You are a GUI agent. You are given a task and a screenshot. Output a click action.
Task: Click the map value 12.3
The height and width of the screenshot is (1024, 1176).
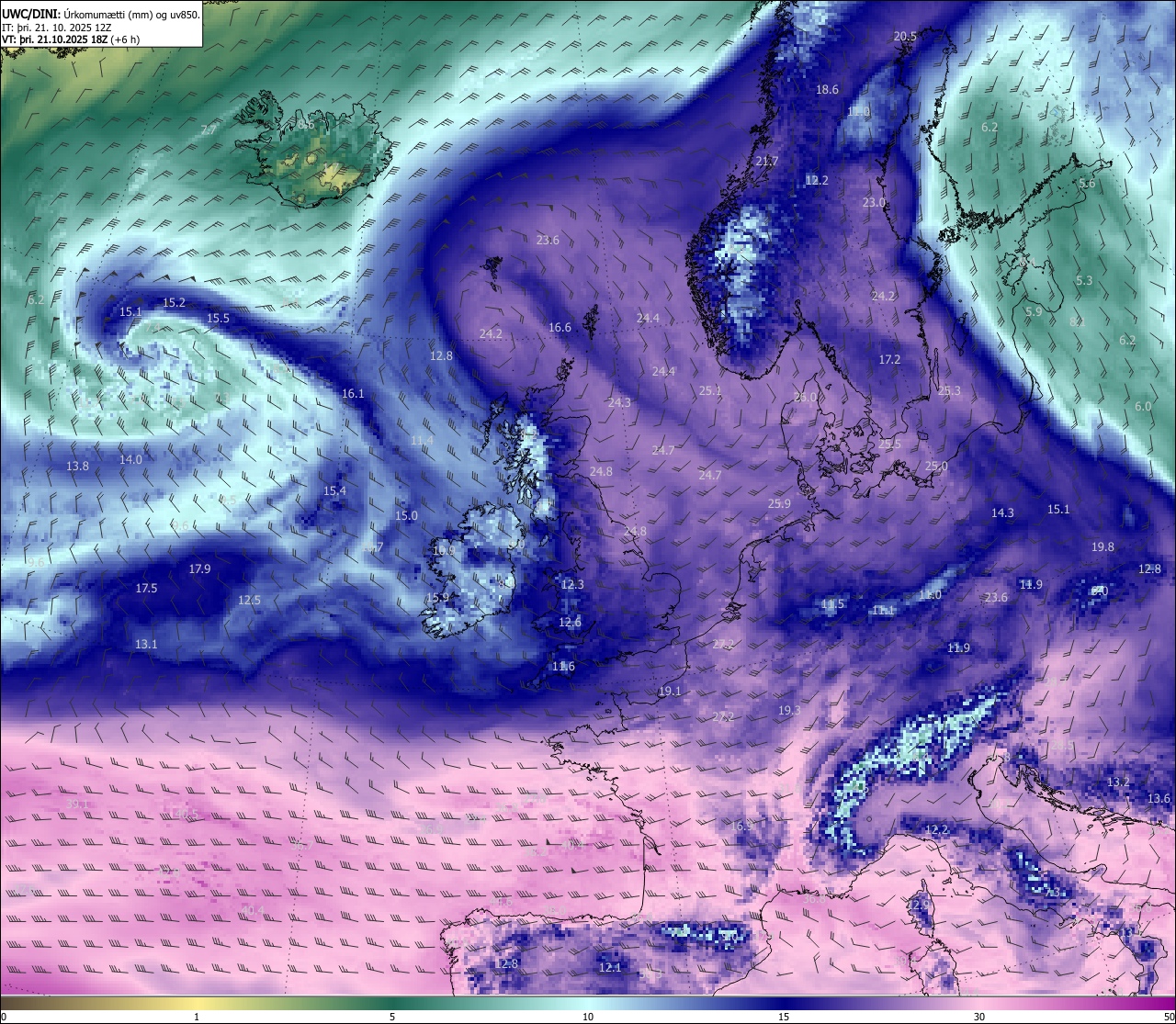[571, 585]
